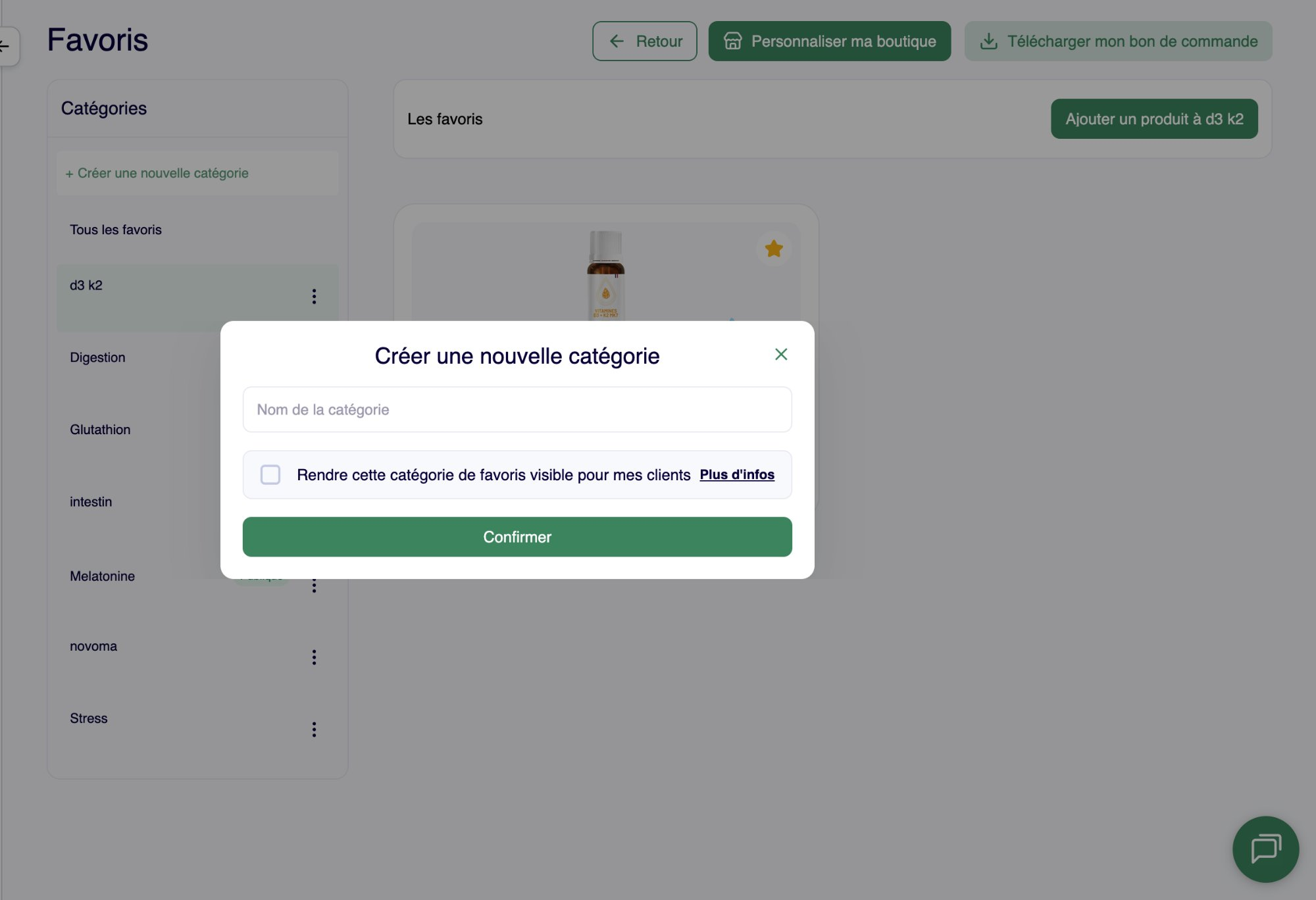Click "Ajouter un produit à d3 k2"
The width and height of the screenshot is (1316, 900).
(1154, 118)
